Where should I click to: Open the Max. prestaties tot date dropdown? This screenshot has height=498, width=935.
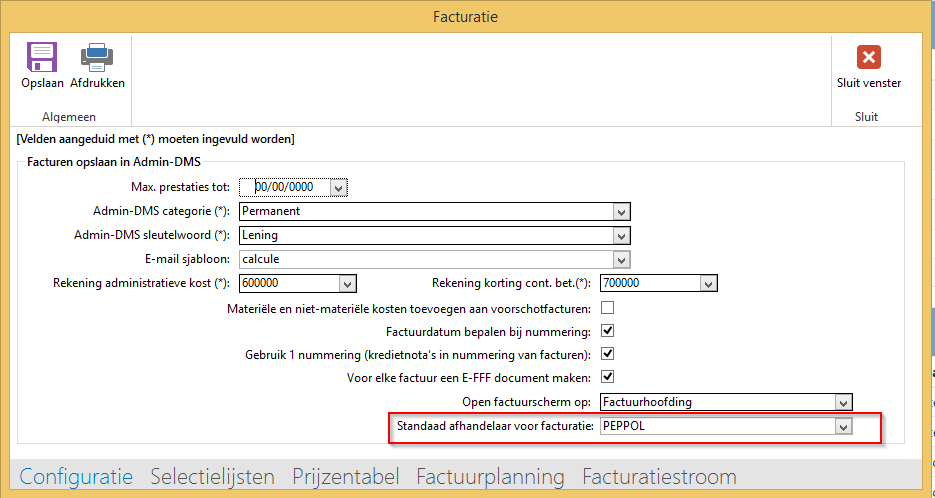[x=339, y=187]
